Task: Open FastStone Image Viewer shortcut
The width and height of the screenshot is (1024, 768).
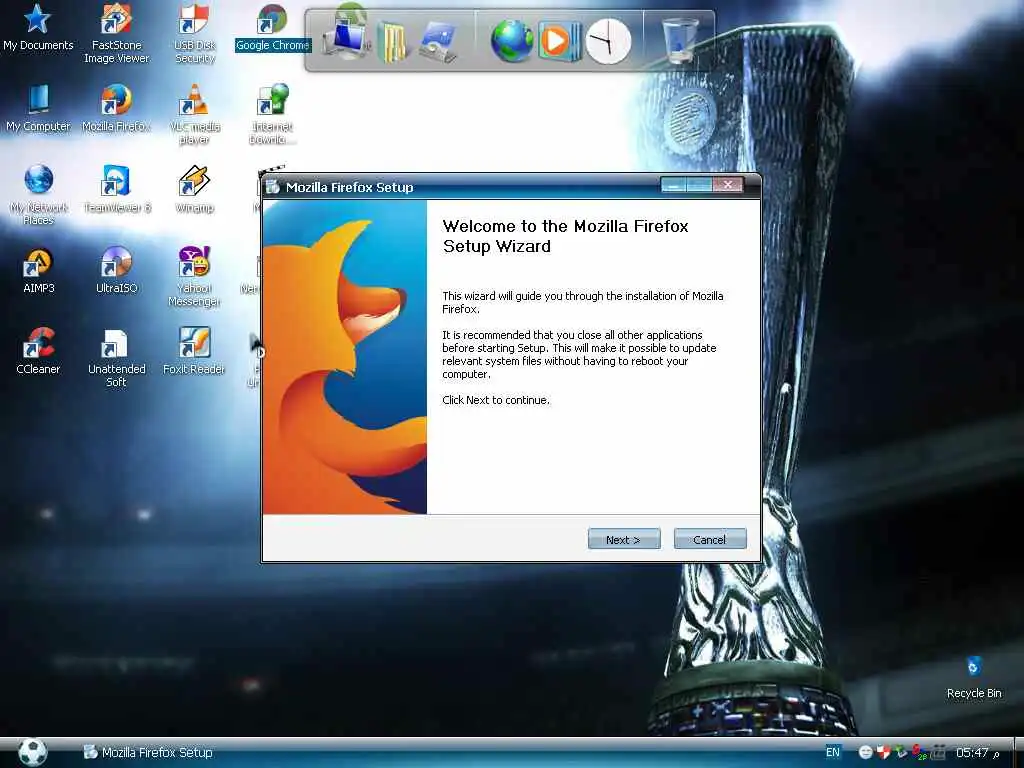Action: 116,33
